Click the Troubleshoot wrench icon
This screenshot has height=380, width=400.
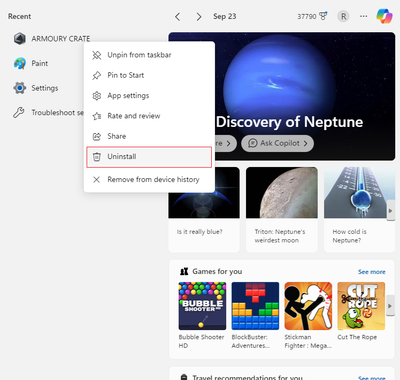click(19, 113)
